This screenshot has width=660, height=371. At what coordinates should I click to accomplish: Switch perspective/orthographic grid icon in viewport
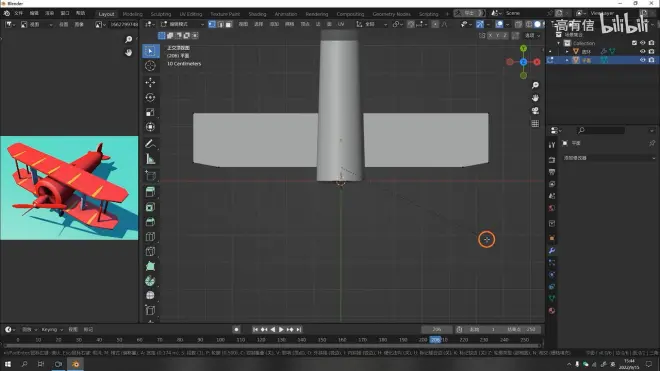click(x=535, y=124)
